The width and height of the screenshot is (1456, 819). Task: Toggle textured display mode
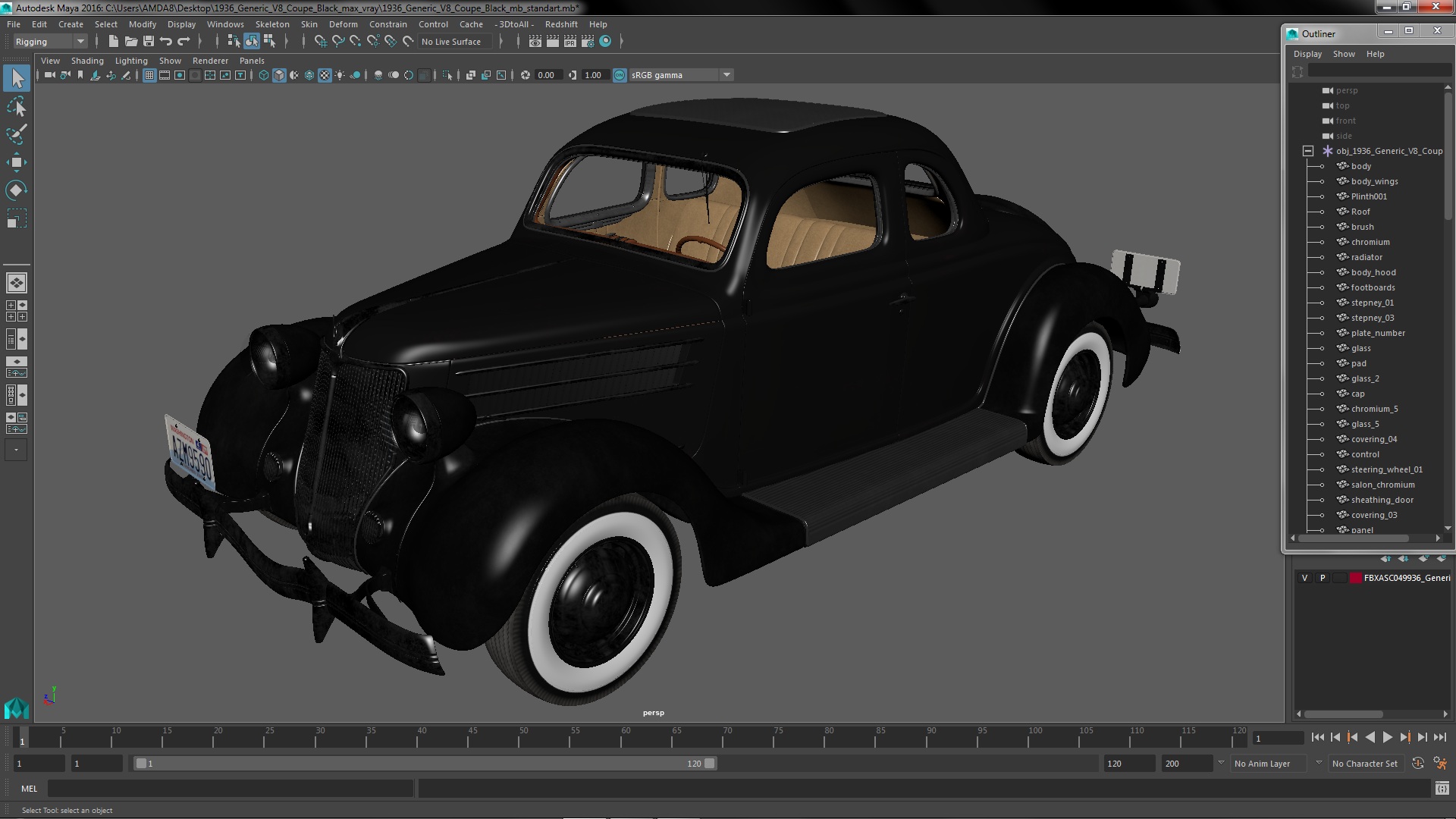[325, 75]
